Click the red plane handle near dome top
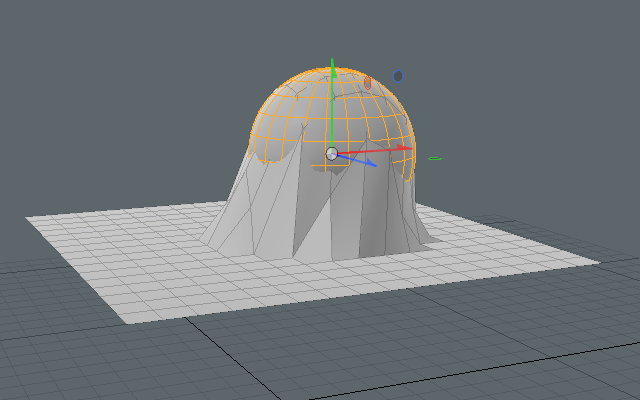This screenshot has width=640, height=400. coord(367,83)
